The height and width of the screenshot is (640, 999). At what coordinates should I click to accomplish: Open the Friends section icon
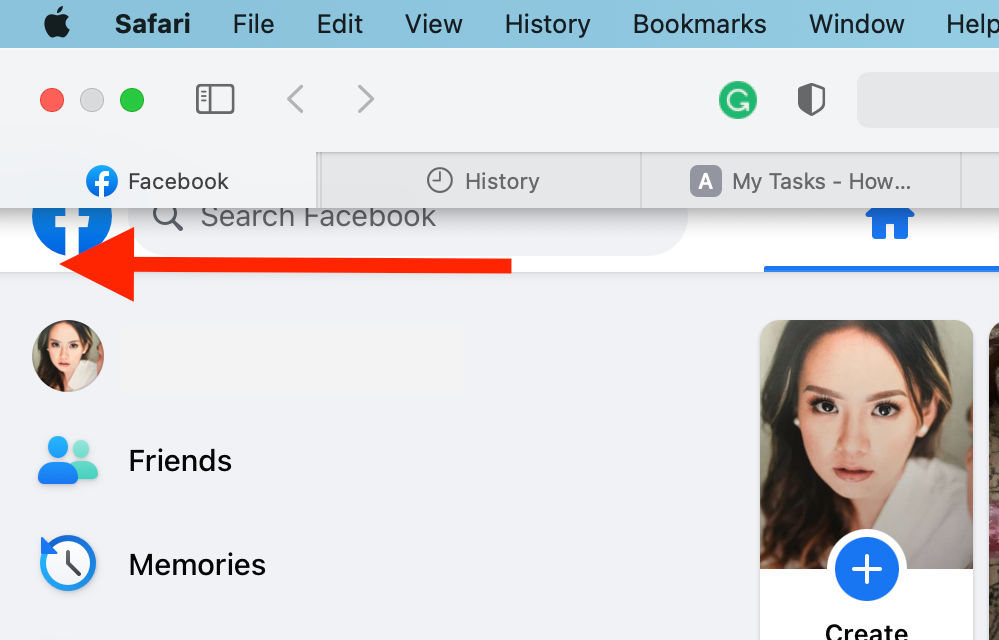pos(67,460)
